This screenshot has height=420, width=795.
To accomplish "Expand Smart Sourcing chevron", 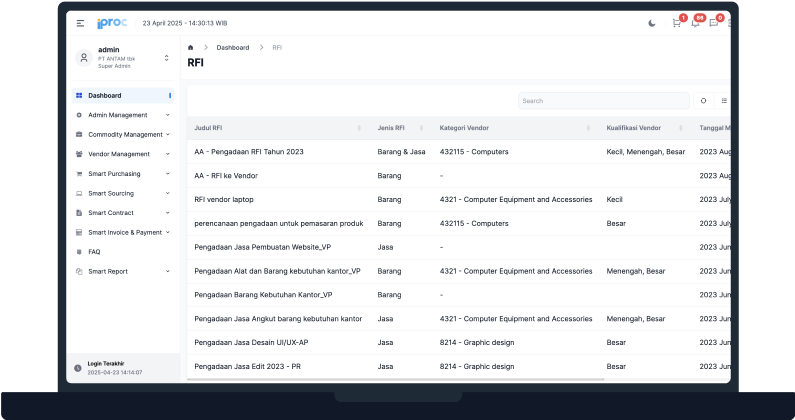I will 167,193.
